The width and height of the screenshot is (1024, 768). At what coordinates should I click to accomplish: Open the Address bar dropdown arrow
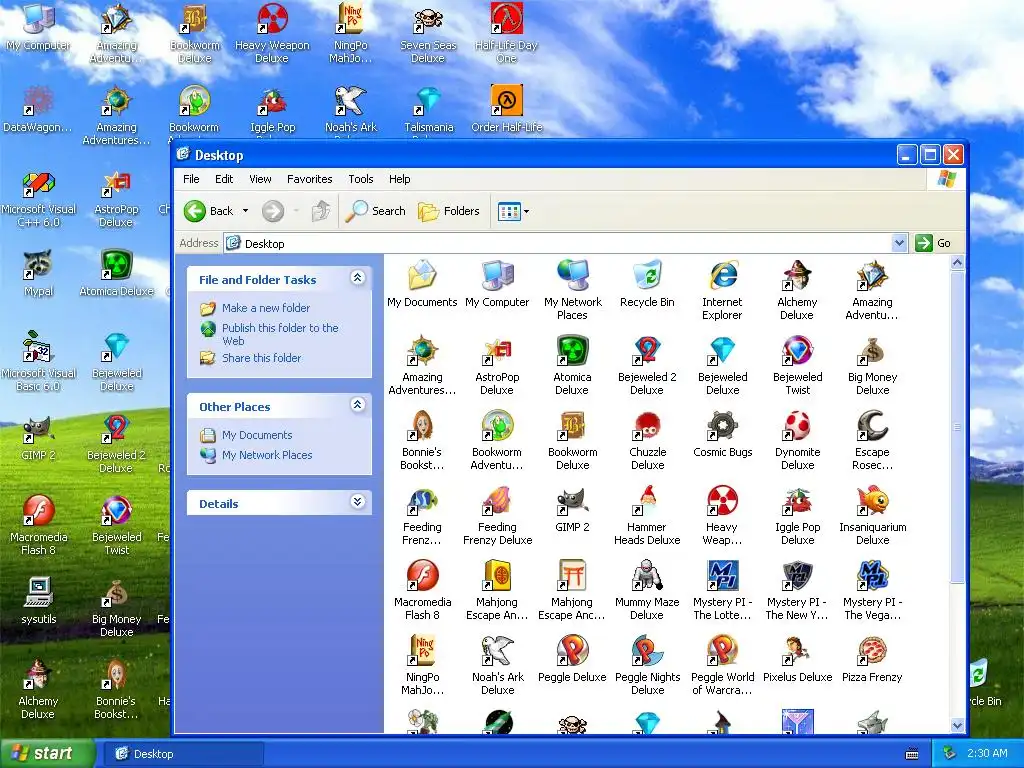pyautogui.click(x=899, y=243)
